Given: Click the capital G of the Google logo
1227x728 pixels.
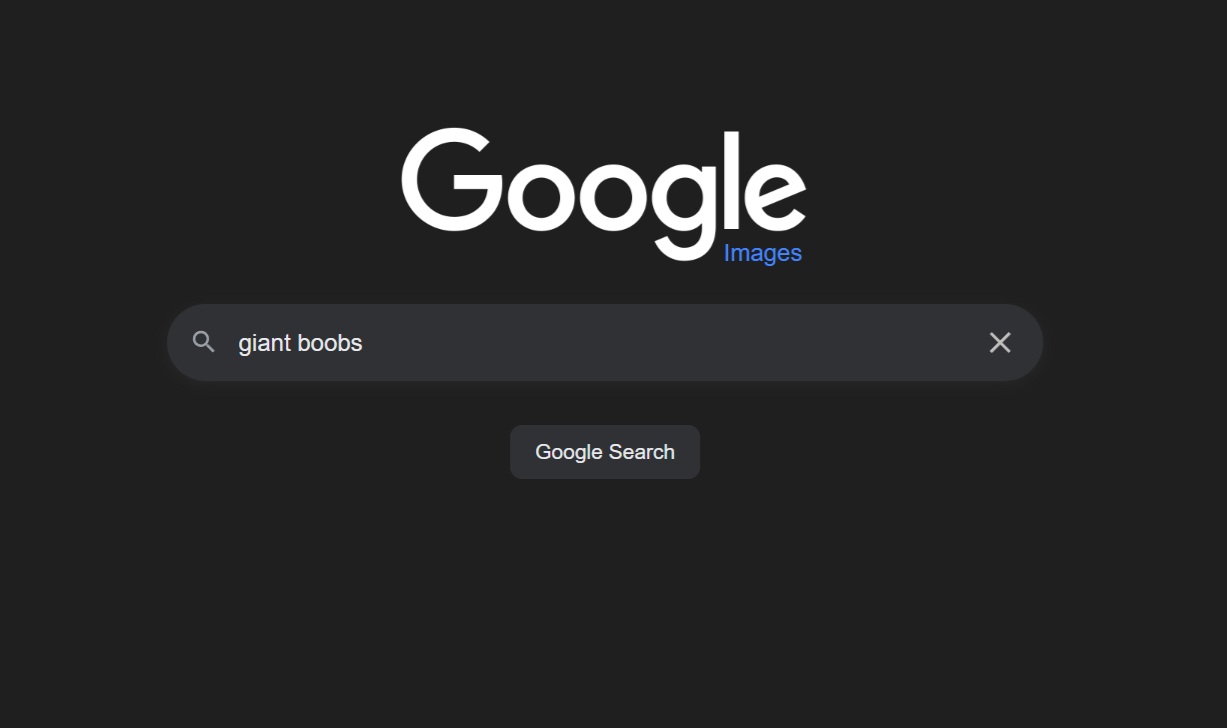Looking at the screenshot, I should 450,181.
